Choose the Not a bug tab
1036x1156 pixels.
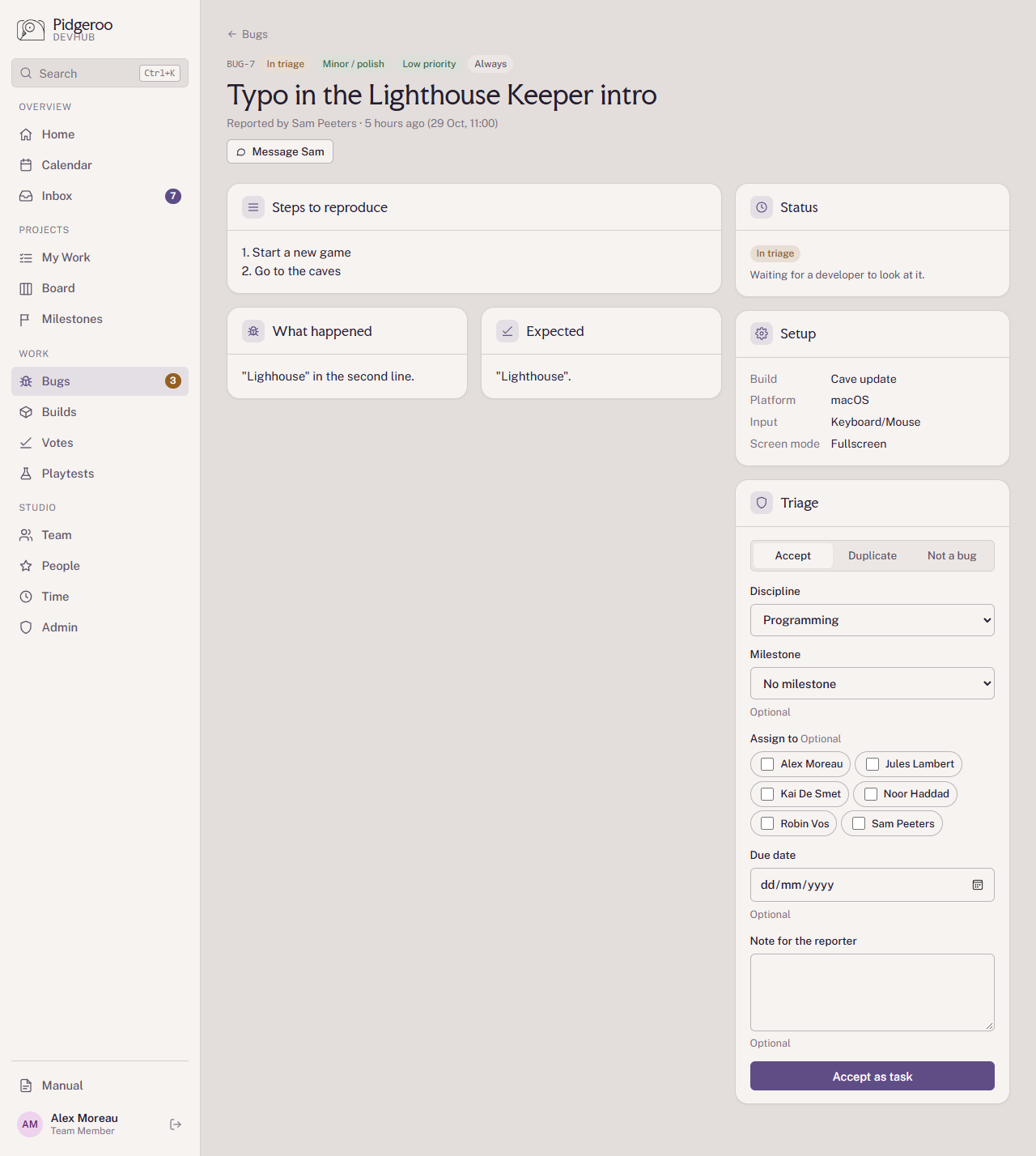952,555
